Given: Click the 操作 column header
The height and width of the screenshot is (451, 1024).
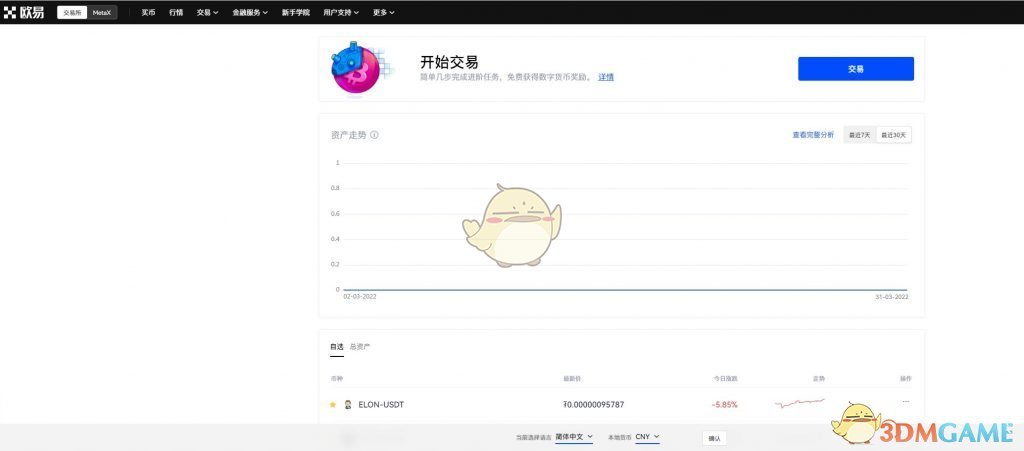Looking at the screenshot, I should [905, 379].
